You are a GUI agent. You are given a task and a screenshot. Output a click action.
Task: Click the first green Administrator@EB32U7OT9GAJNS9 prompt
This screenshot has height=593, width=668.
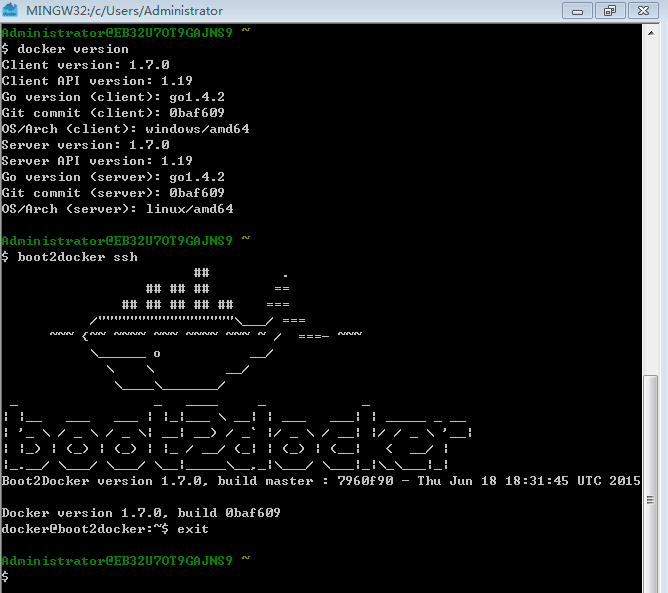pos(126,32)
